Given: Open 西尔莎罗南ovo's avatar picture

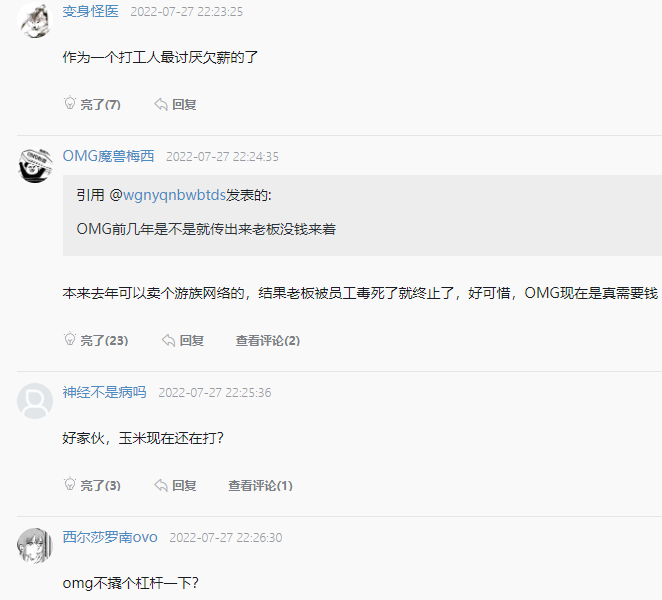Looking at the screenshot, I should (35, 545).
